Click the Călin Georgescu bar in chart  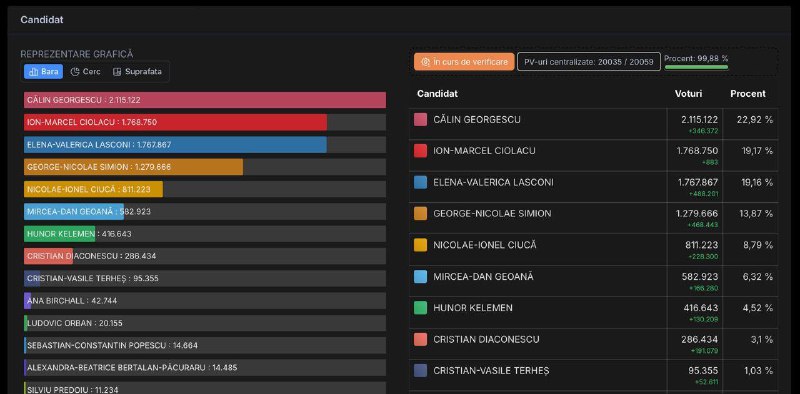[205, 100]
